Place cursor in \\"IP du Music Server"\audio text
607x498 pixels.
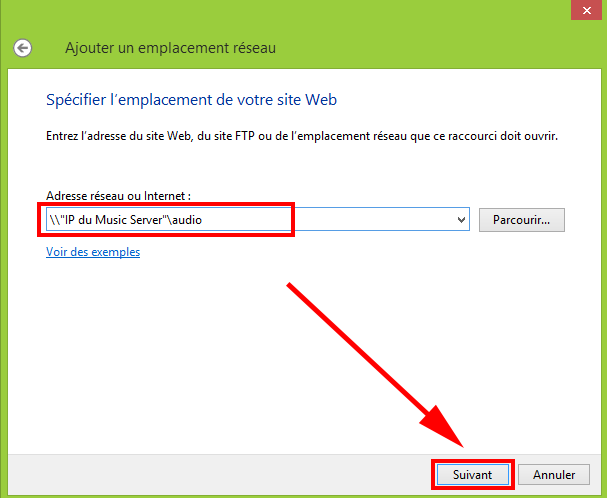pos(126,220)
